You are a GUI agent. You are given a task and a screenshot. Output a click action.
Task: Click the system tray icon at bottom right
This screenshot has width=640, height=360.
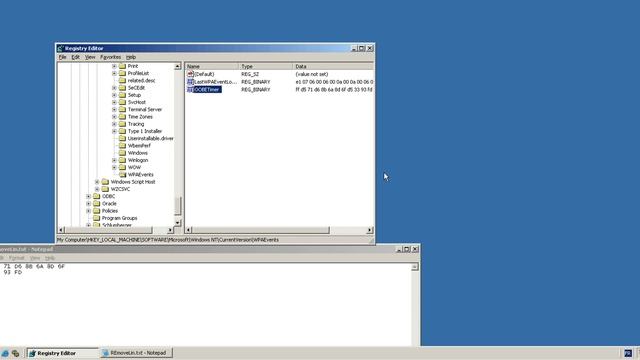pyautogui.click(x=628, y=353)
